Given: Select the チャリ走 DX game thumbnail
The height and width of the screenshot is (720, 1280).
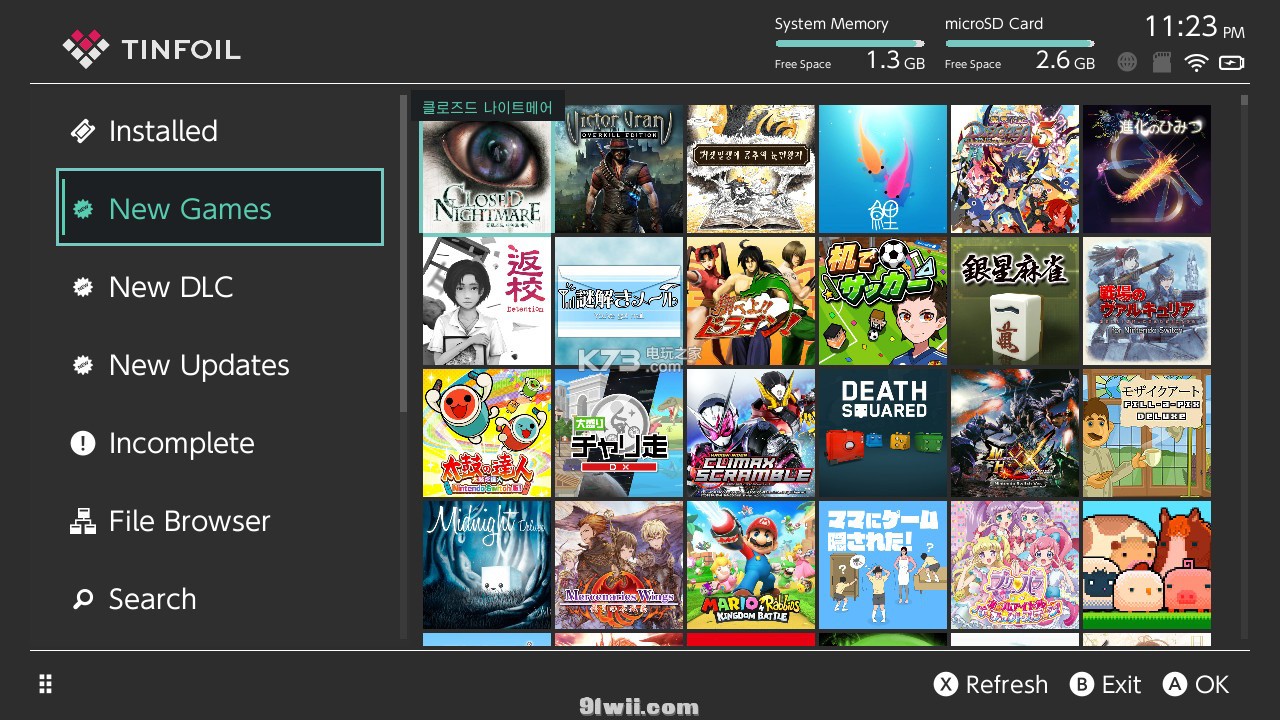Looking at the screenshot, I should pos(619,433).
